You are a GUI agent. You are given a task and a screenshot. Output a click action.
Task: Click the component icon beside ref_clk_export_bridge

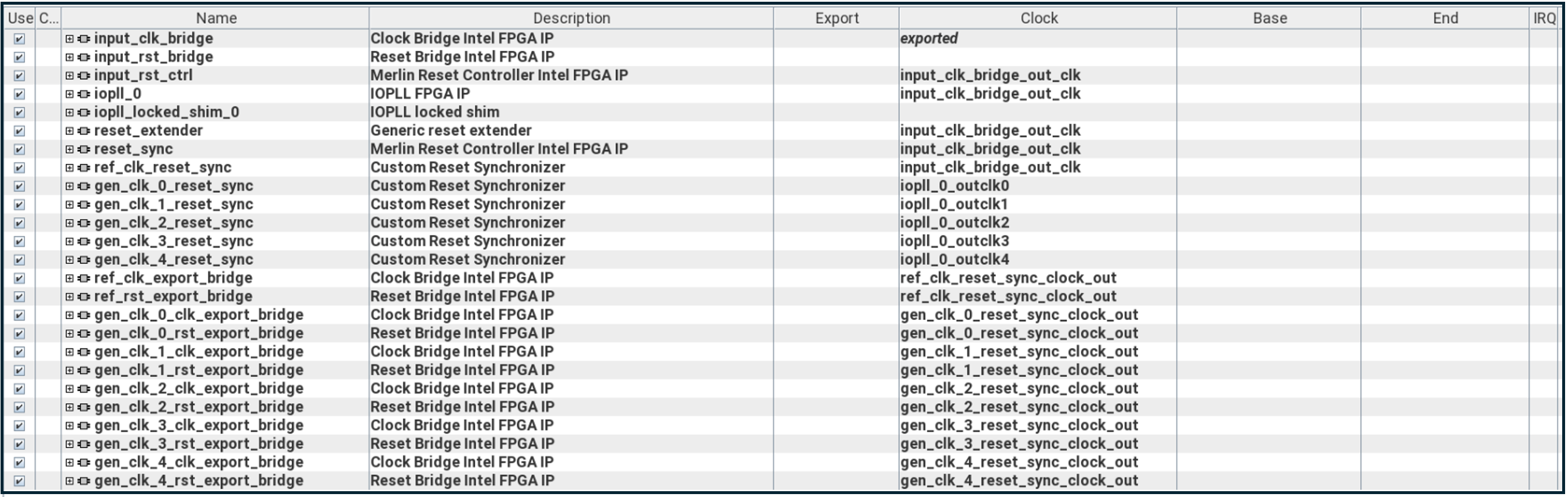(84, 279)
